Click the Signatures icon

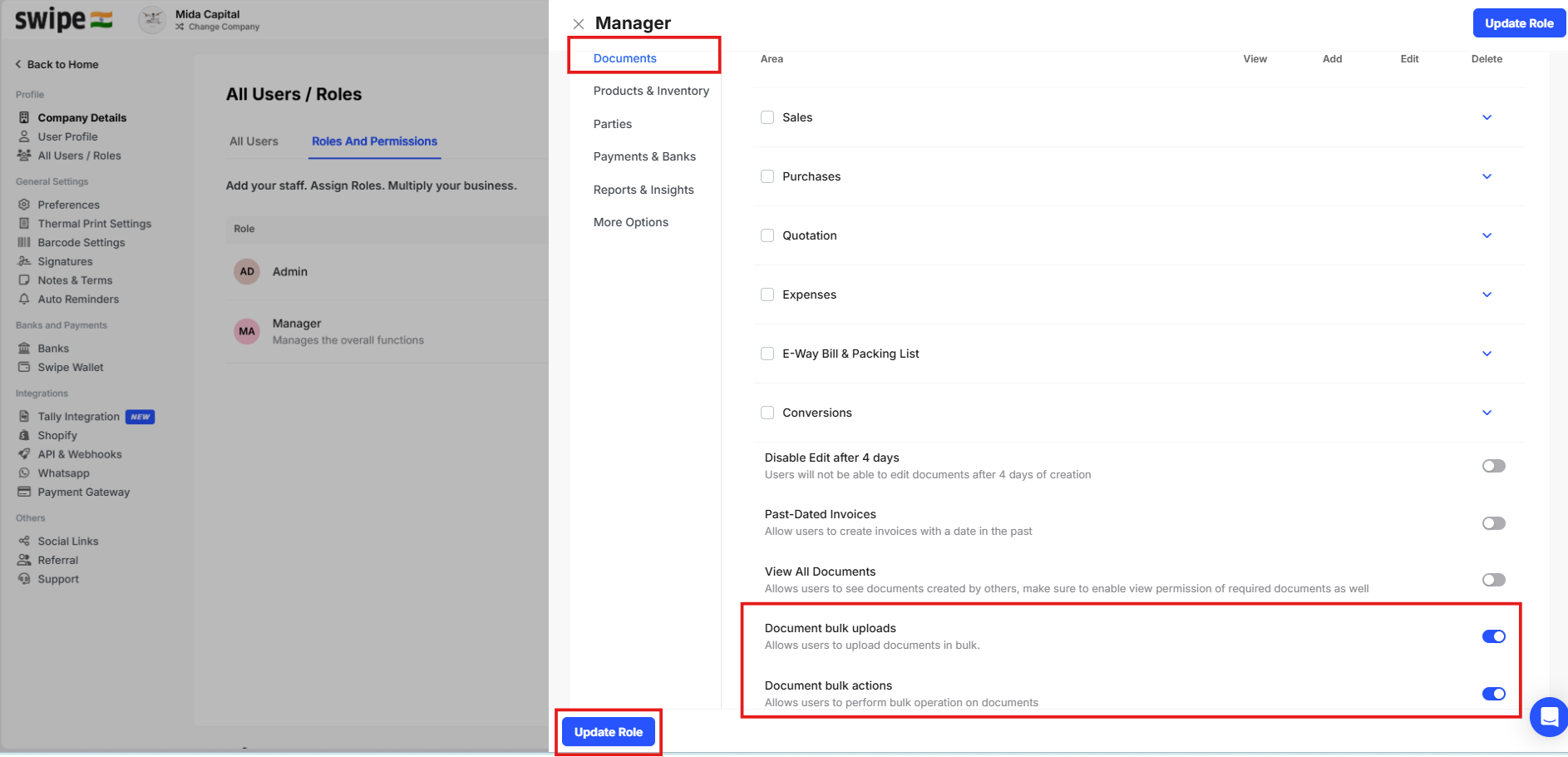(x=24, y=261)
